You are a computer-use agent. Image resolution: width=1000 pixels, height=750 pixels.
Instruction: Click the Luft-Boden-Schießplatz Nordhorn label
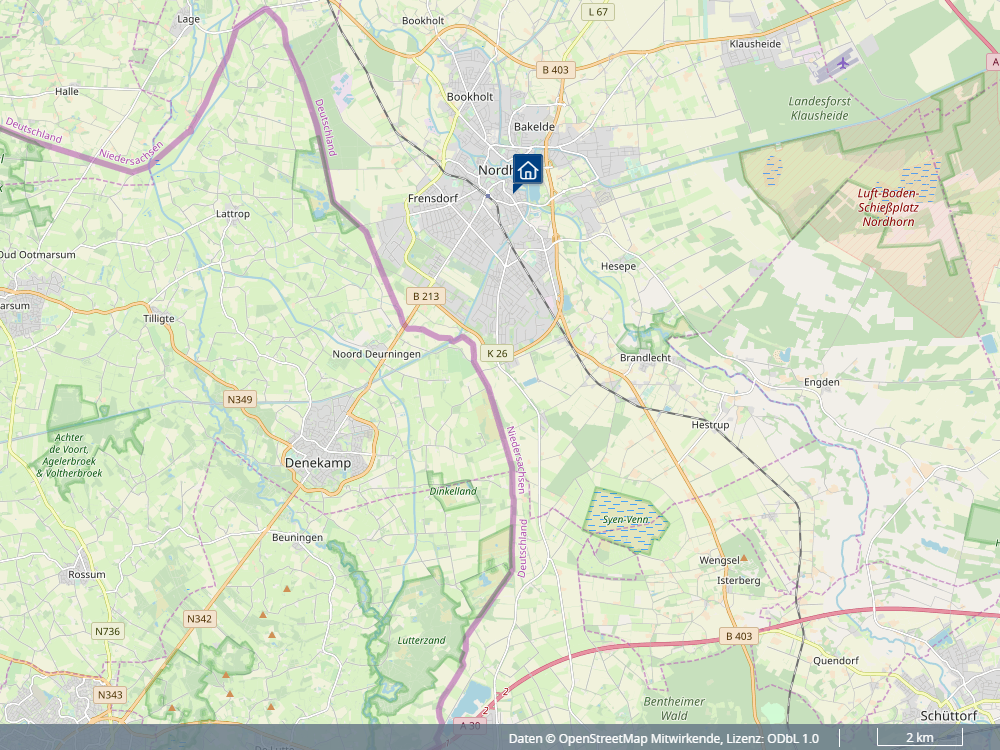888,207
